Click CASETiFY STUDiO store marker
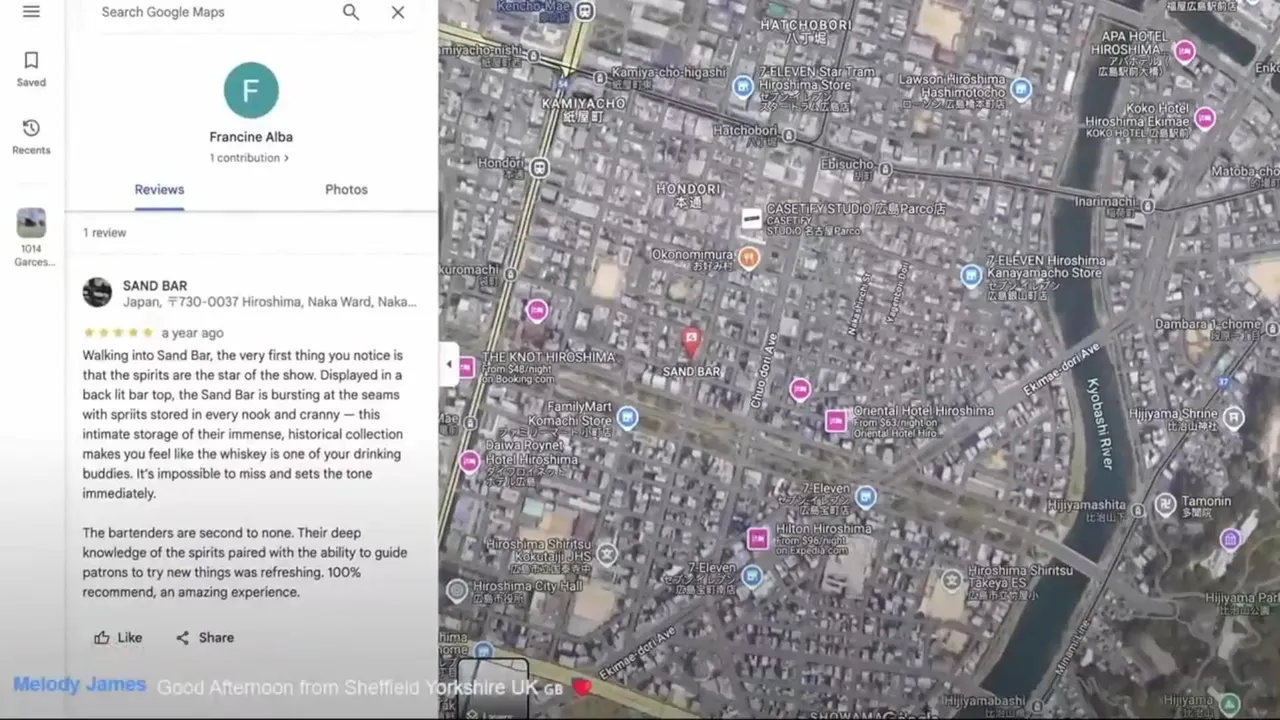Image resolution: width=1280 pixels, height=720 pixels. click(751, 218)
